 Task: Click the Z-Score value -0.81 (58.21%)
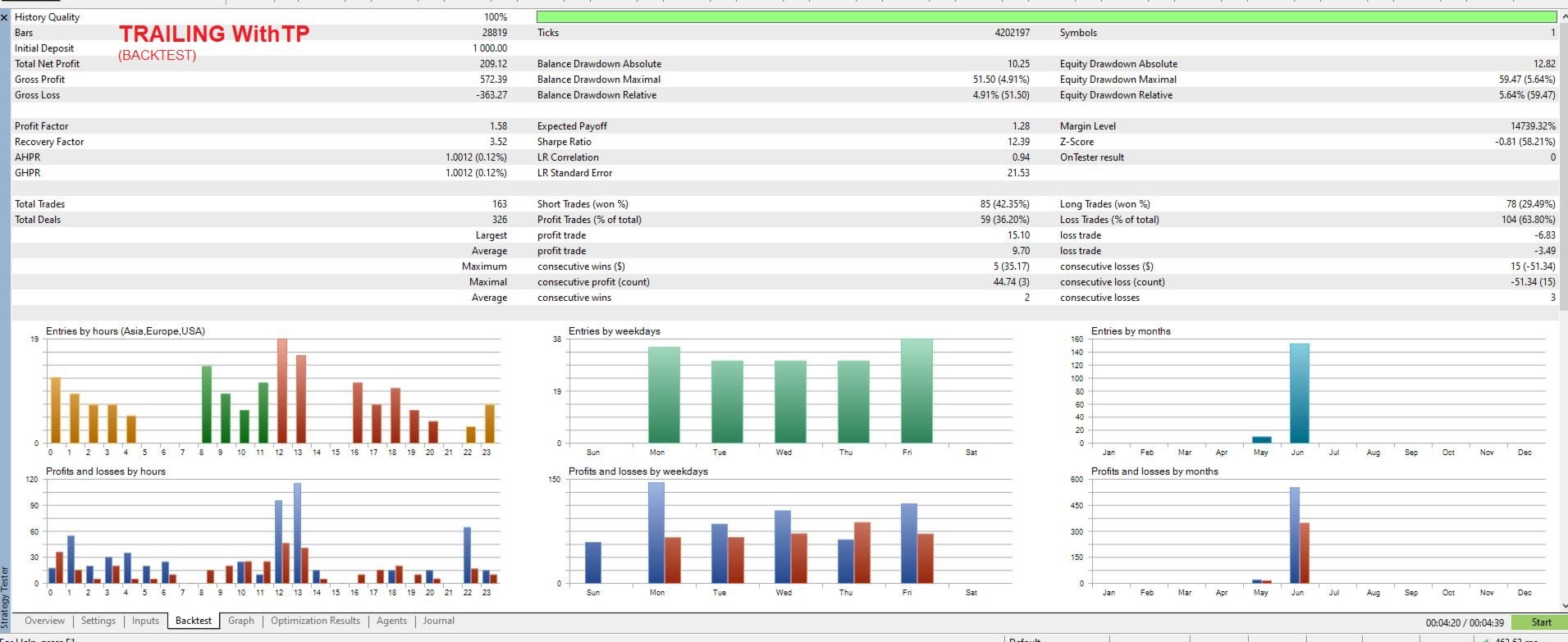coord(1525,142)
